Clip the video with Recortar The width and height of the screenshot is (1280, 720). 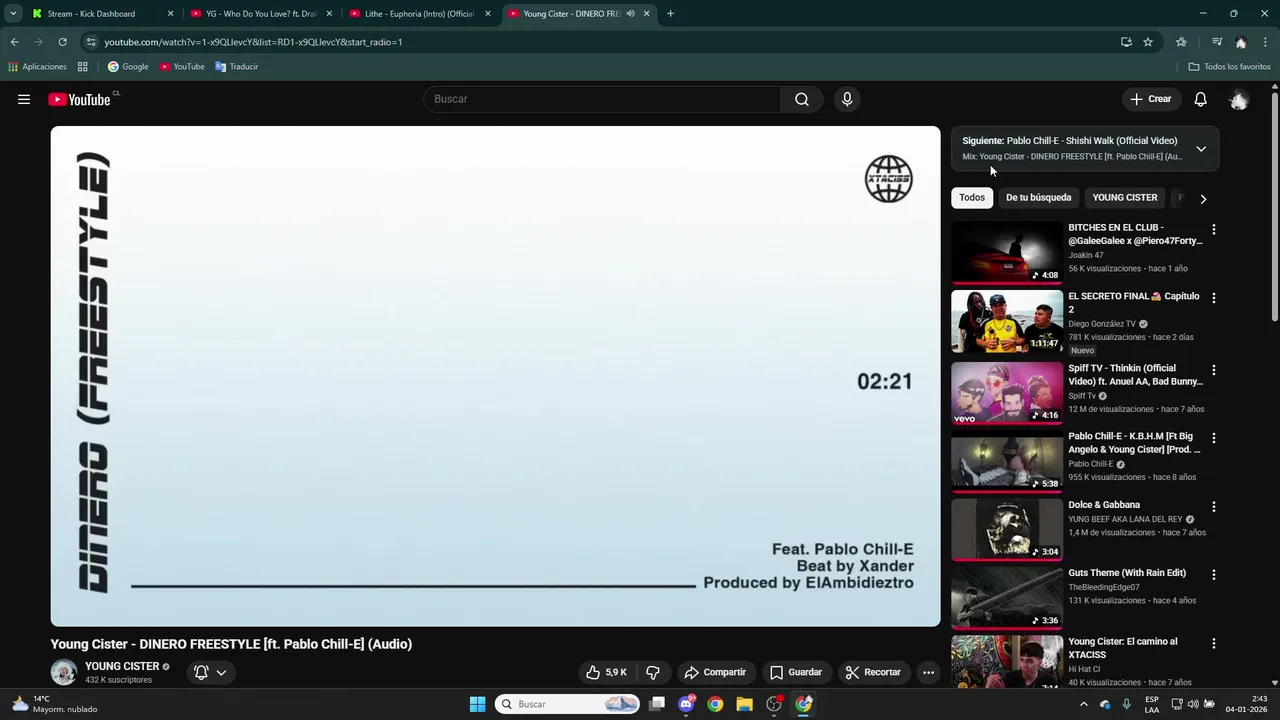click(x=873, y=672)
